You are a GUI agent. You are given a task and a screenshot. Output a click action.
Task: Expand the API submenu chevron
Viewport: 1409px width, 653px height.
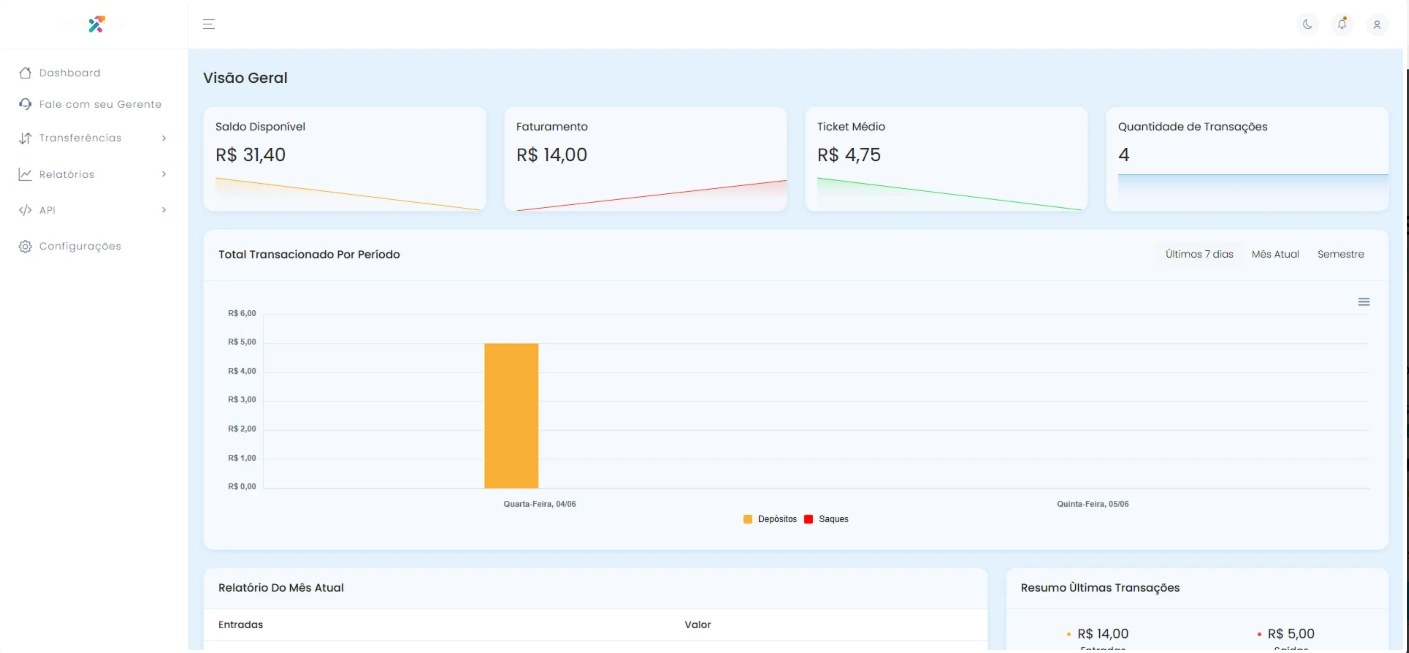click(x=163, y=210)
